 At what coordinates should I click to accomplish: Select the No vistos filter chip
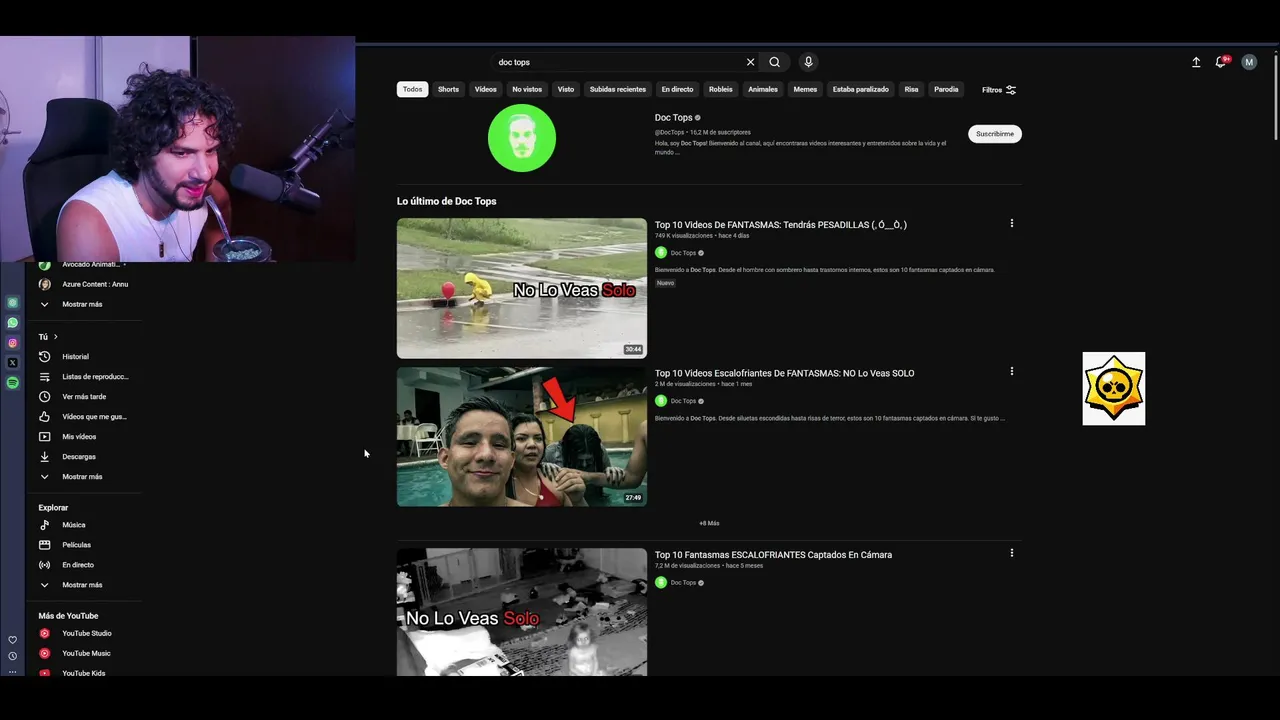tap(527, 90)
